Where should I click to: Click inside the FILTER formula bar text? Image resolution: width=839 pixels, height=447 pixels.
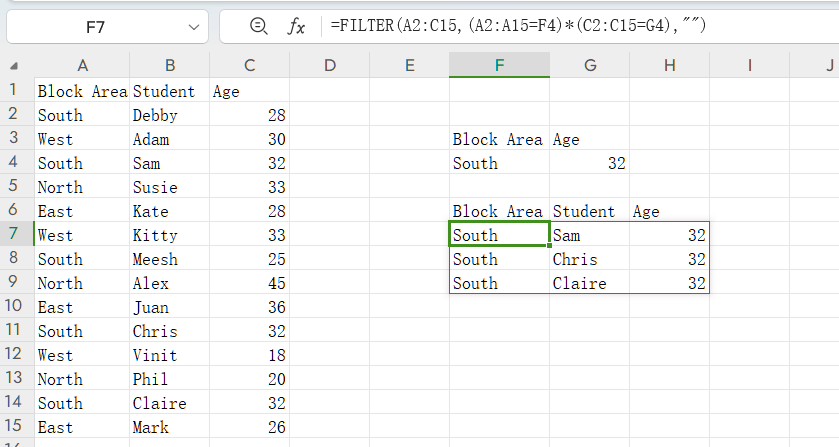[520, 27]
